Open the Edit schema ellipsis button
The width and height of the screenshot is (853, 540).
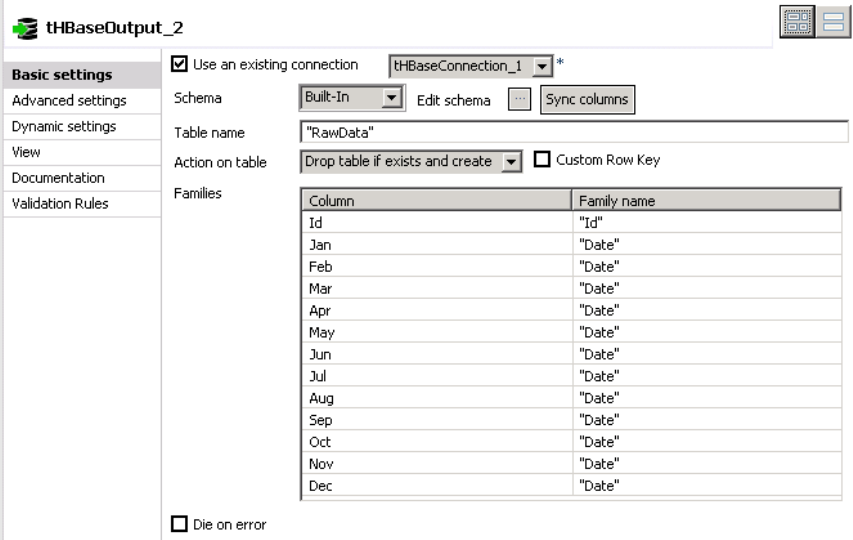520,100
